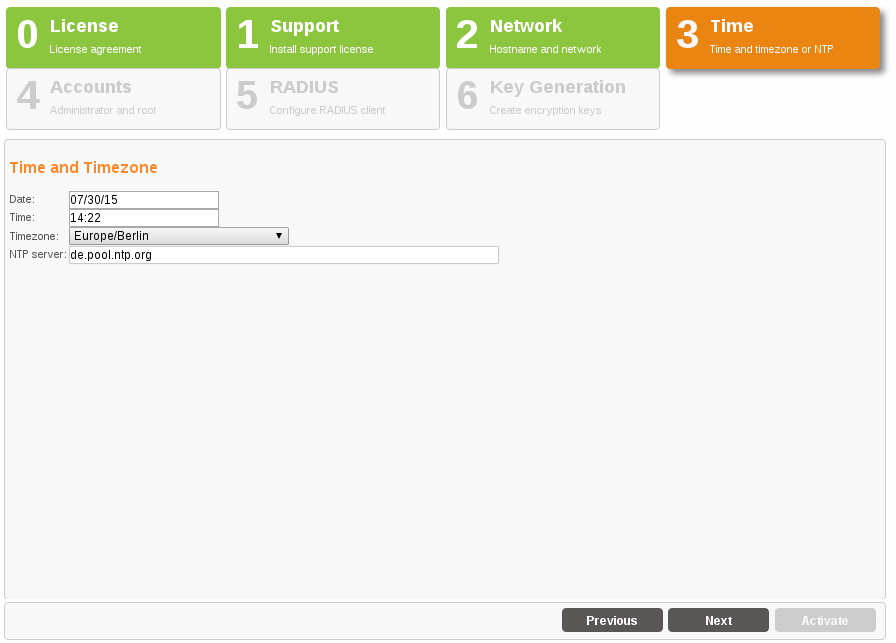Click the "Timezone:" field label
The width and height of the screenshot is (896, 643).
34,236
